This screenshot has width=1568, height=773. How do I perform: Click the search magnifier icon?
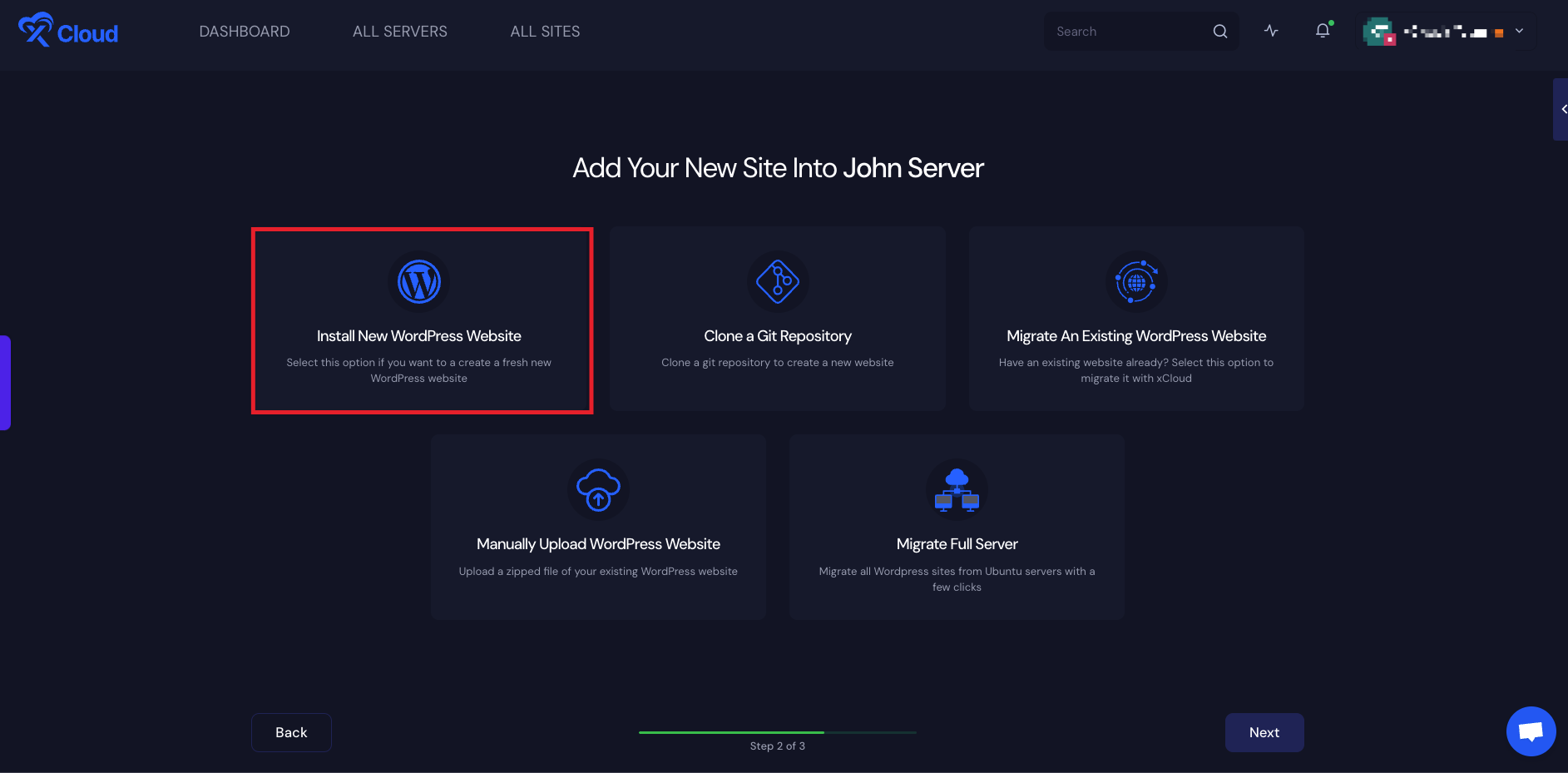1220,32
